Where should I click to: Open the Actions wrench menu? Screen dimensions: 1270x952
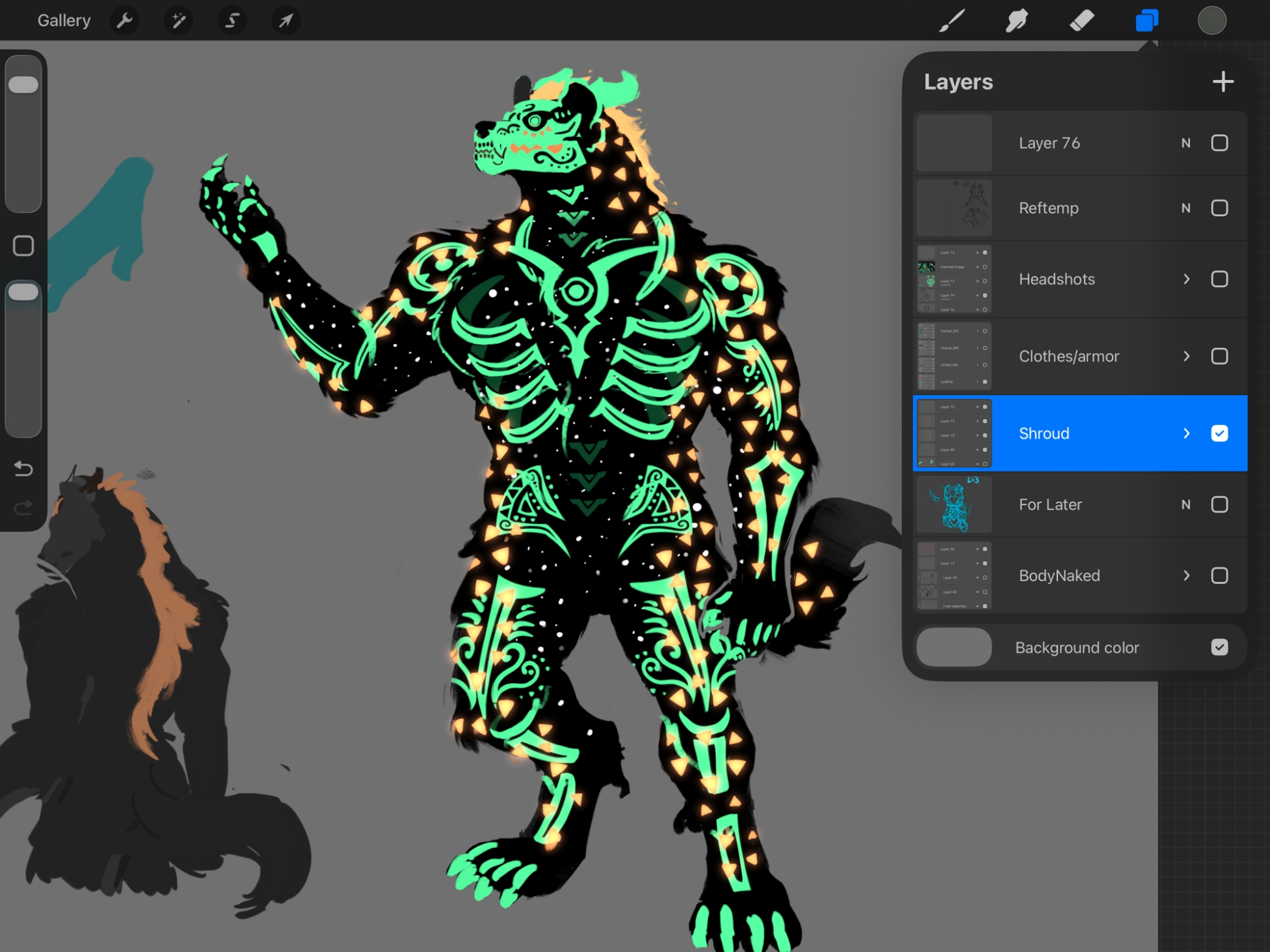coord(124,20)
